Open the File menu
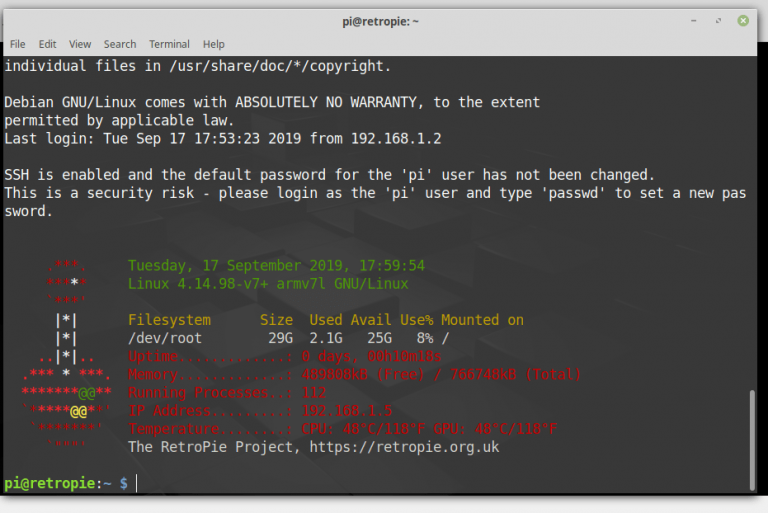 click(x=17, y=44)
